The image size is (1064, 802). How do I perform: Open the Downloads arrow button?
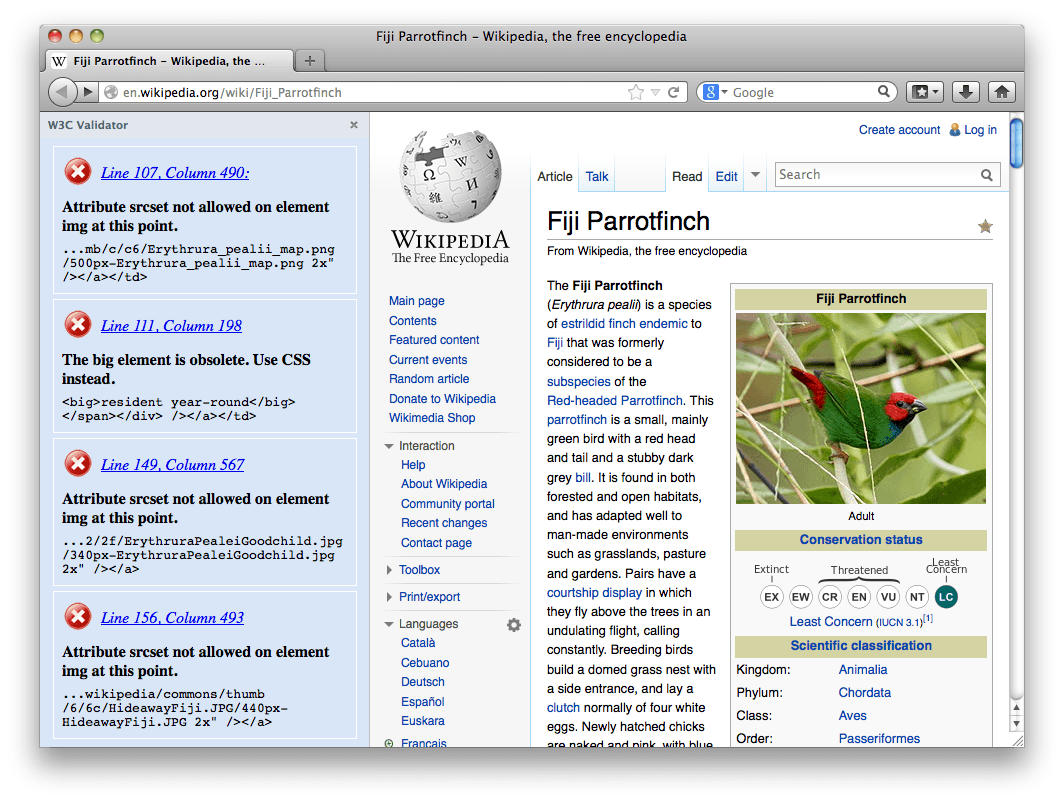pos(965,92)
